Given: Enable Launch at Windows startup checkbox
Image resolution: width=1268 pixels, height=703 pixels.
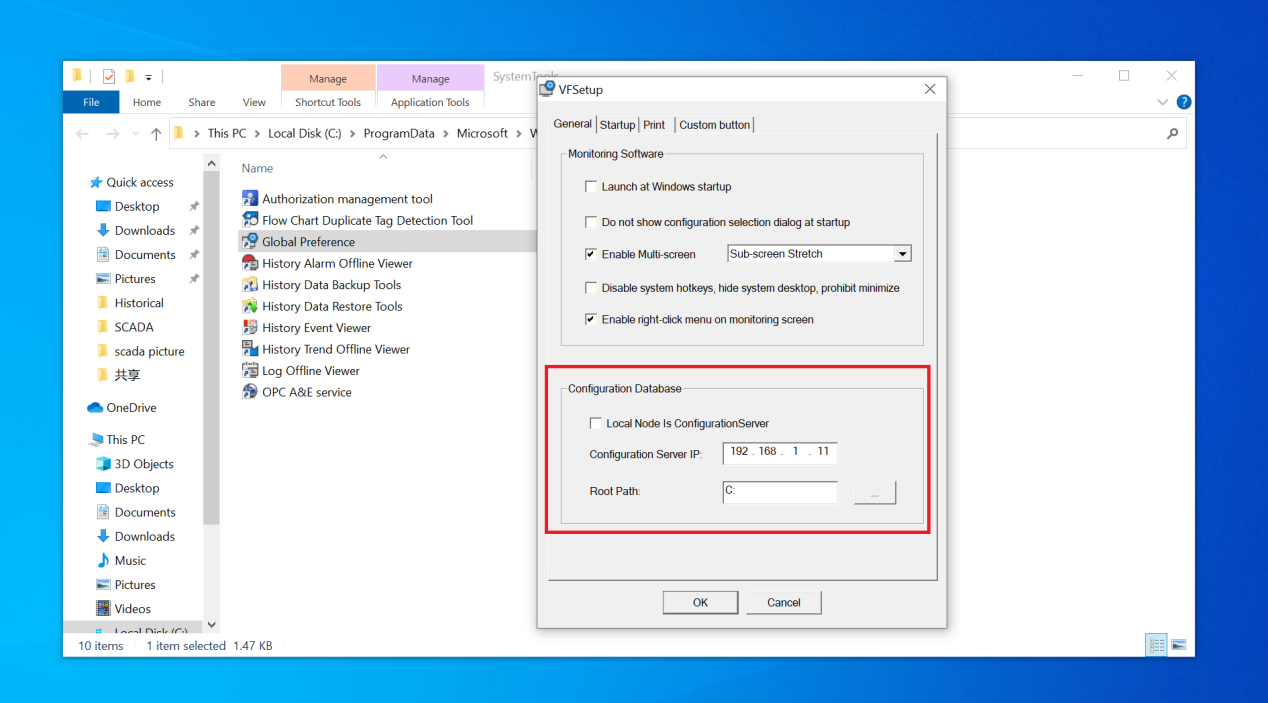Looking at the screenshot, I should (x=591, y=187).
